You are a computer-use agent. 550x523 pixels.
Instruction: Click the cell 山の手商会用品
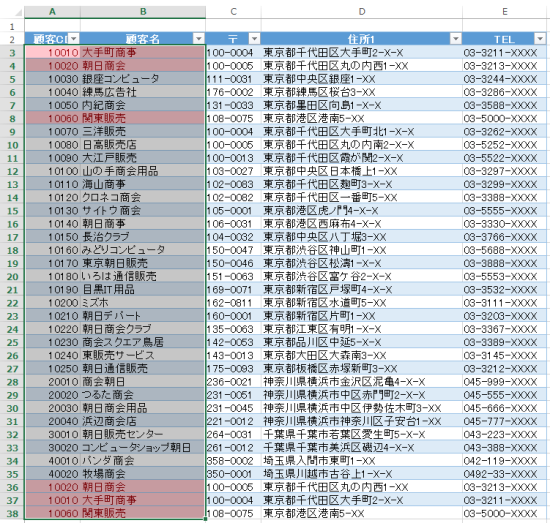[143, 171]
